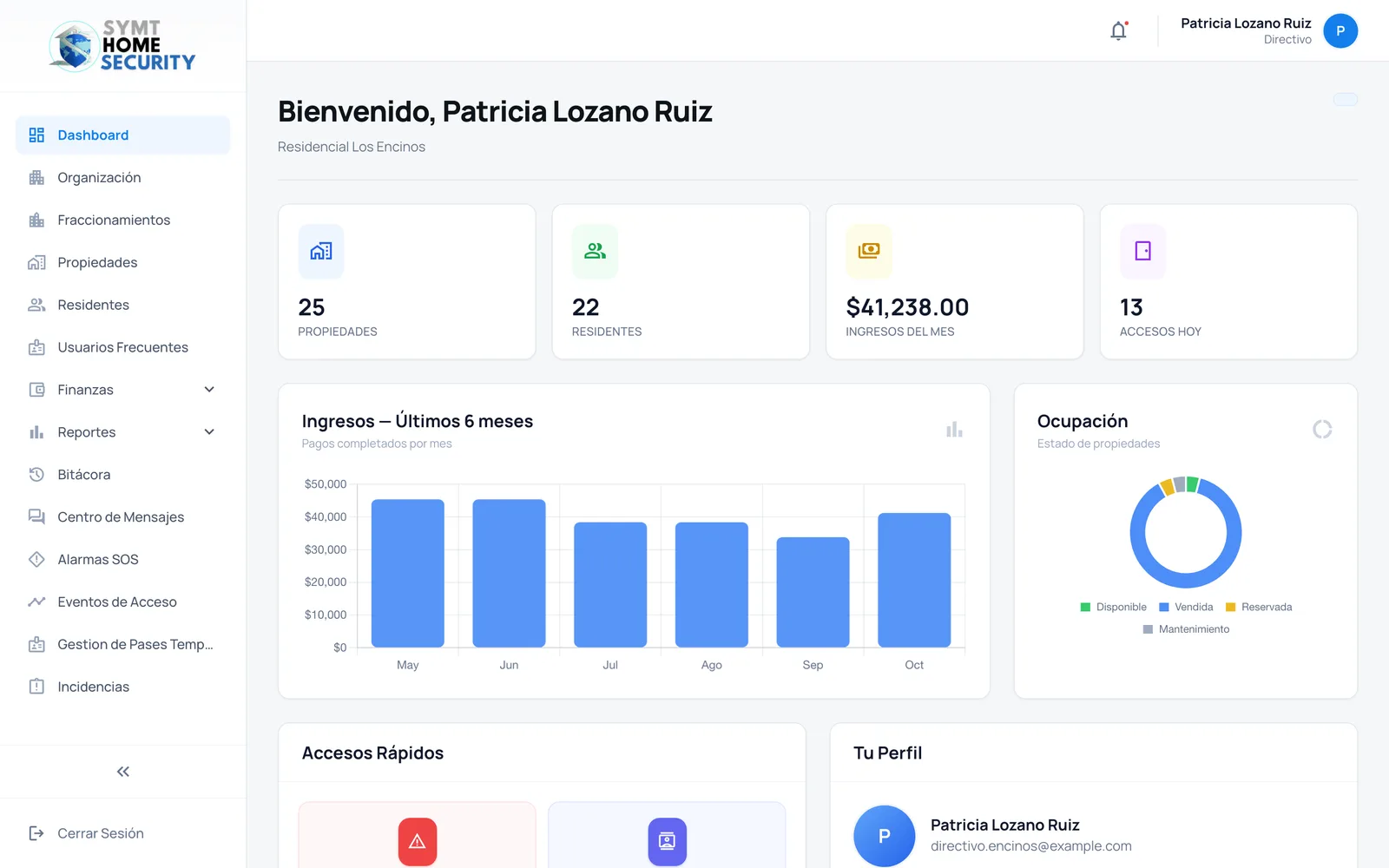1389x868 pixels.
Task: Click the $41,238.00 ingresos value
Action: 907,307
